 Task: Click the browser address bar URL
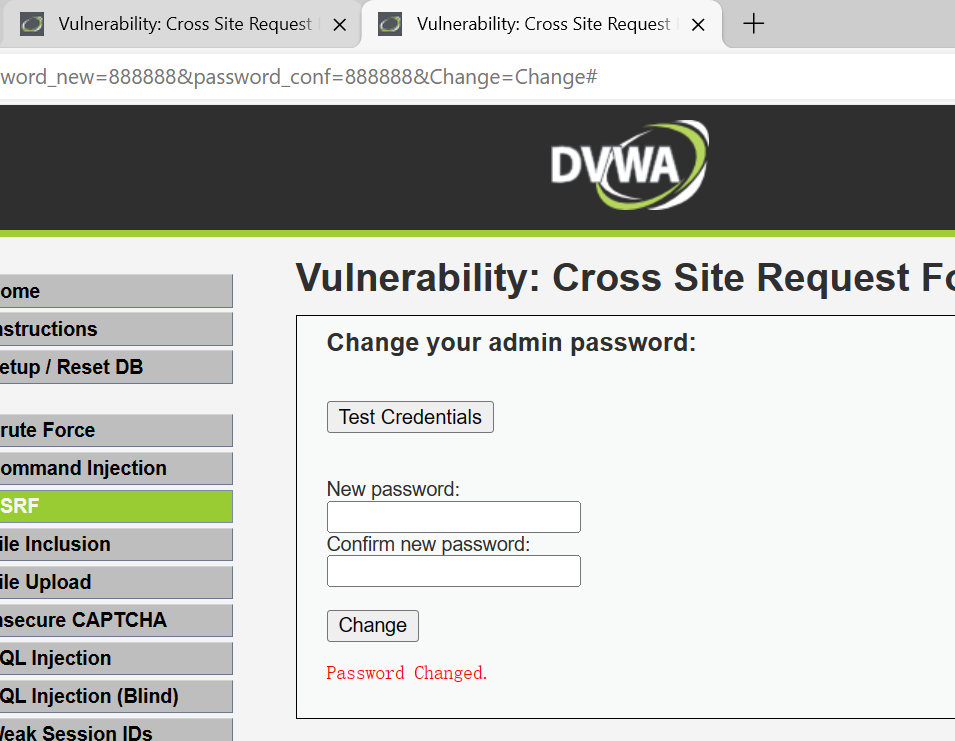300,77
